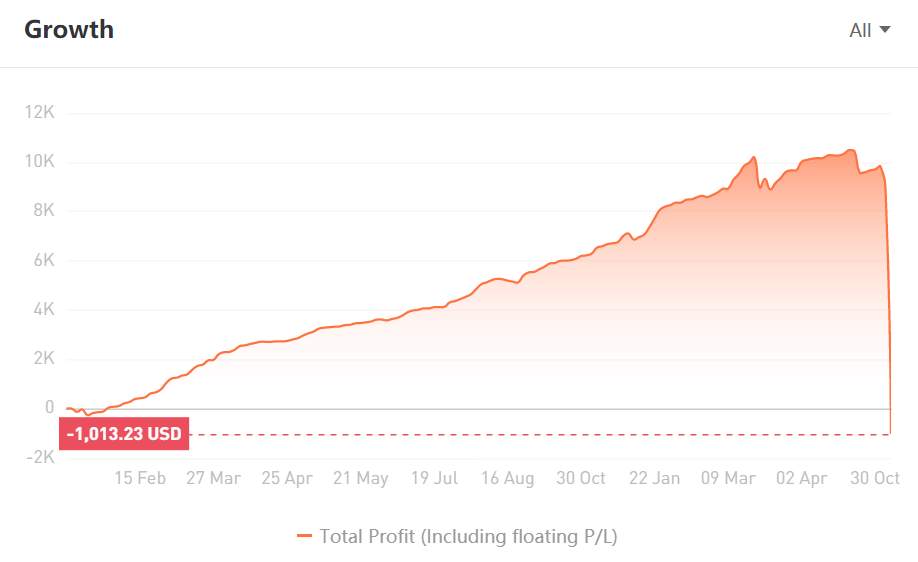Image resolution: width=918 pixels, height=562 pixels.
Task: Click the Growth panel title
Action: coord(69,30)
